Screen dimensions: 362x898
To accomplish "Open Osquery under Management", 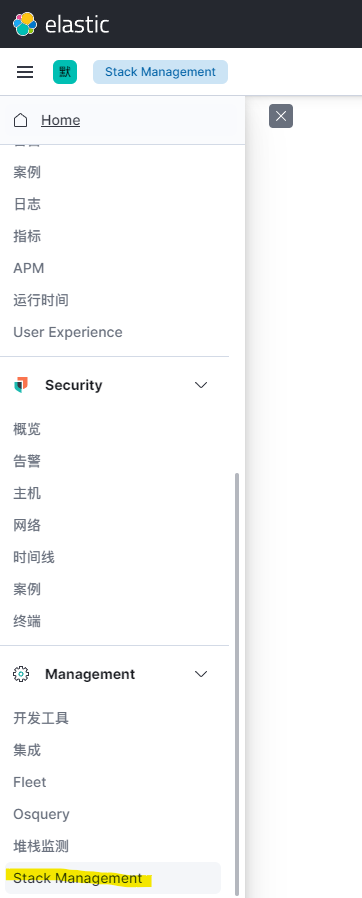I will [41, 814].
